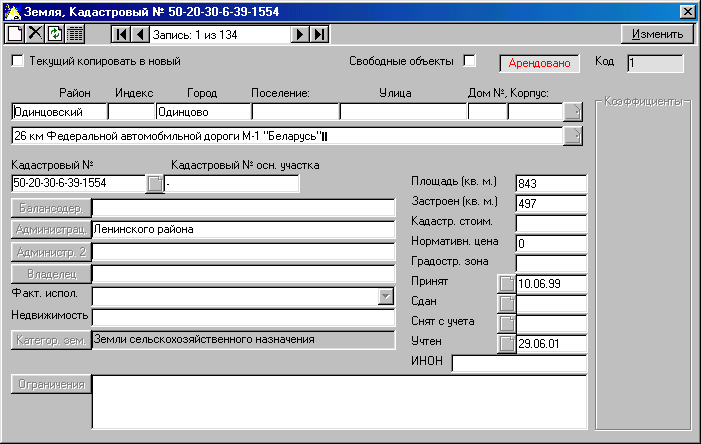Toggle the Свободные объекты checkbox

tap(469, 61)
